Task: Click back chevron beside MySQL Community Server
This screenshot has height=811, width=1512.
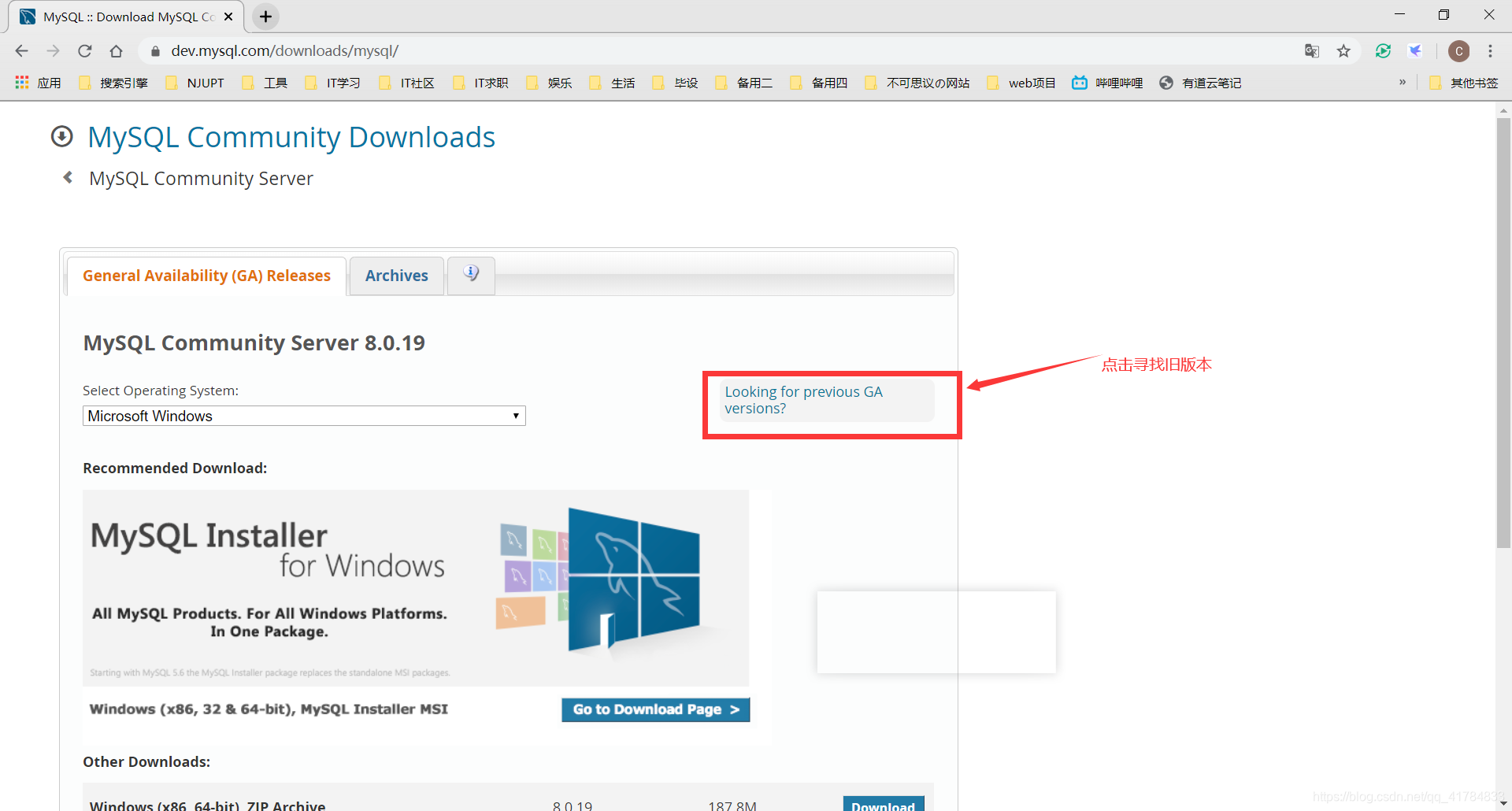Action: click(69, 177)
